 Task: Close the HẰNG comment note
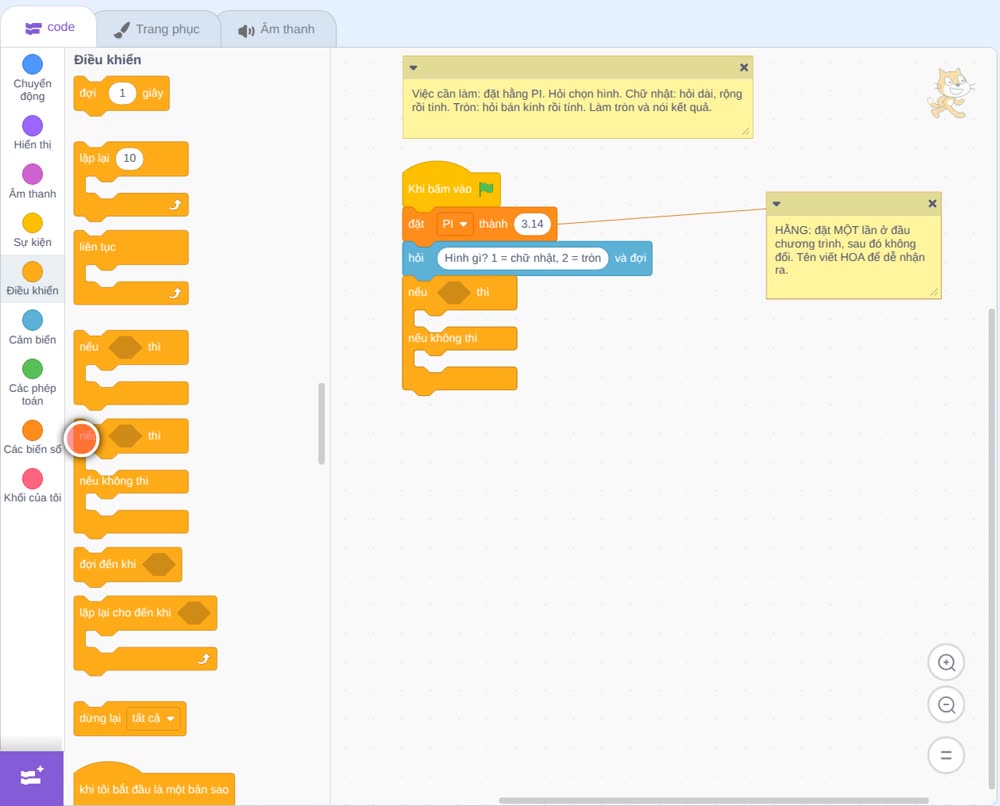pyautogui.click(x=932, y=203)
